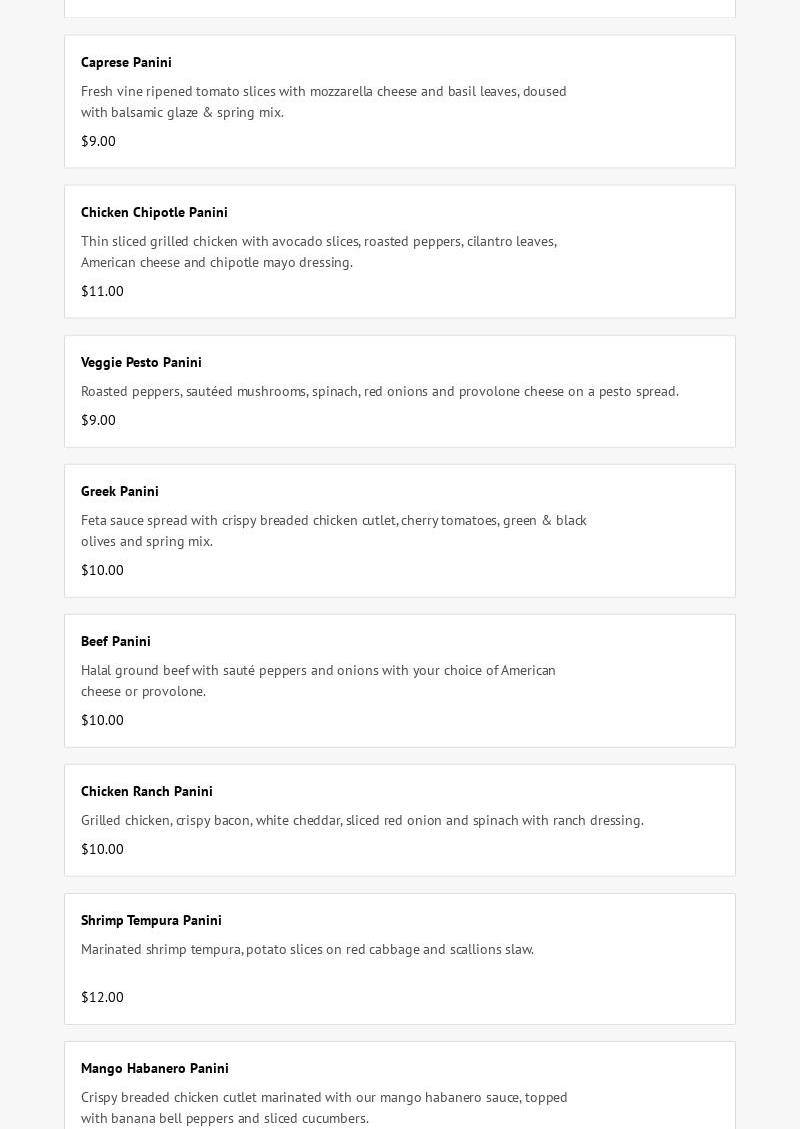The width and height of the screenshot is (800, 1129).
Task: Click the Caprese Panini $9.00 price
Action: point(98,141)
